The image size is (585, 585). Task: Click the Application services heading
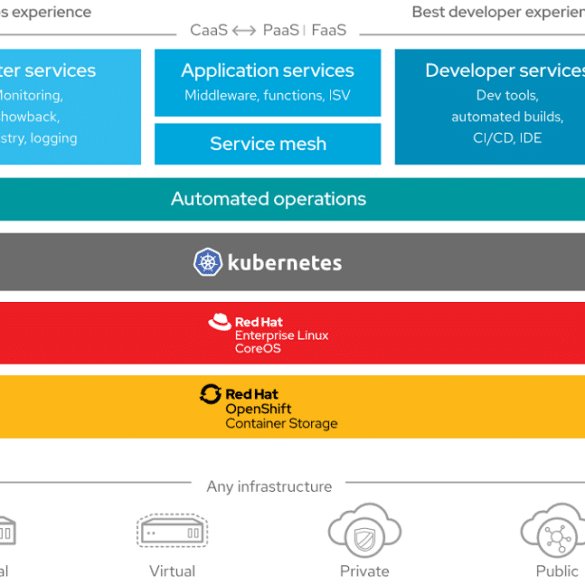(x=268, y=71)
